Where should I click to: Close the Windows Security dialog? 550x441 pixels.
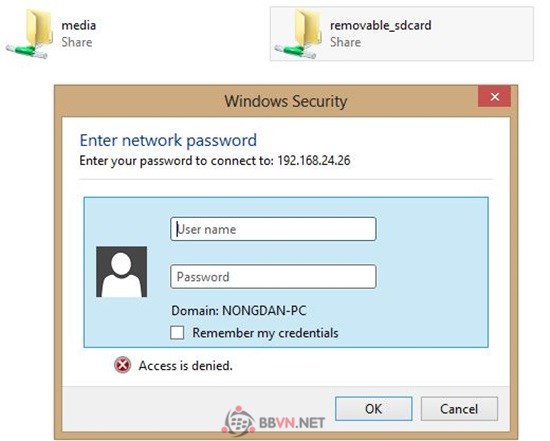pos(495,96)
